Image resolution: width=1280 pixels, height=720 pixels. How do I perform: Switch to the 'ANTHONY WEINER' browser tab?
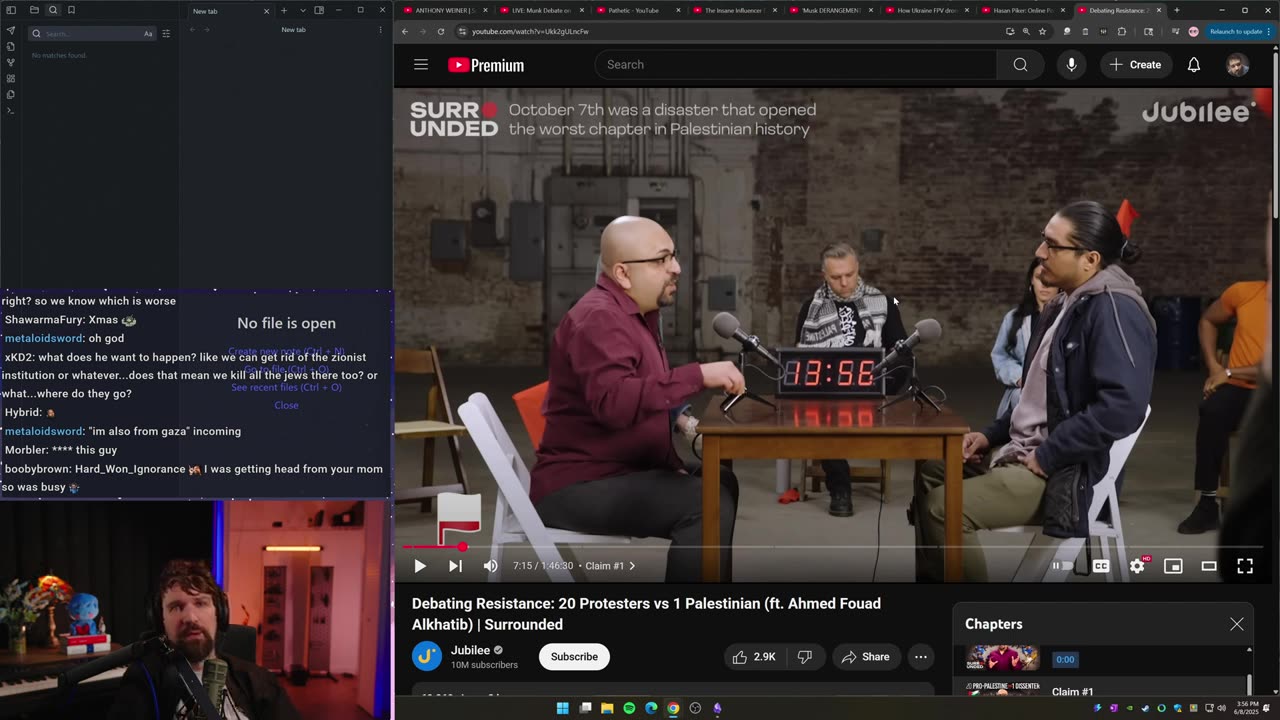(445, 10)
